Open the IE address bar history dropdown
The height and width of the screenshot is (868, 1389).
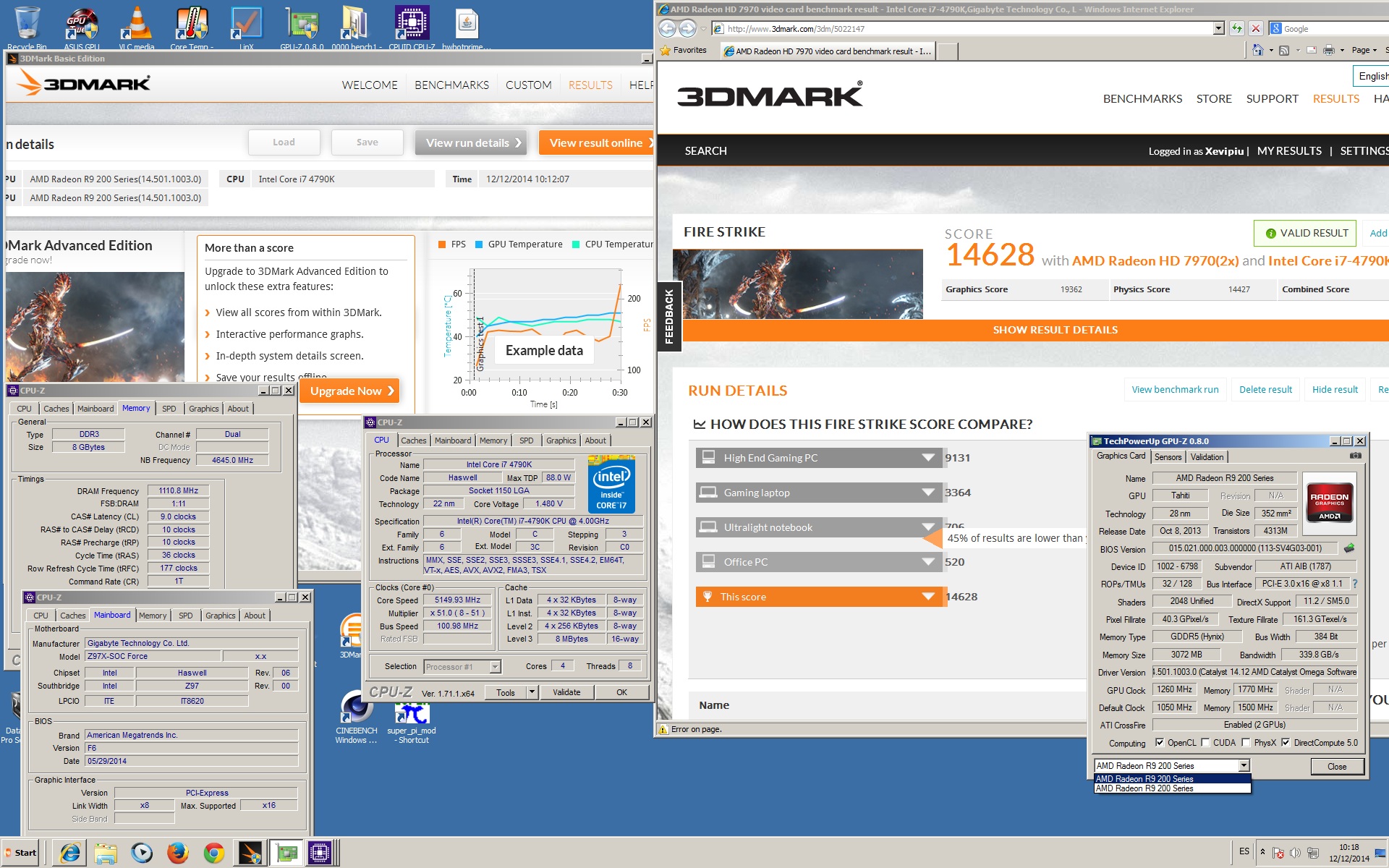[1218, 28]
